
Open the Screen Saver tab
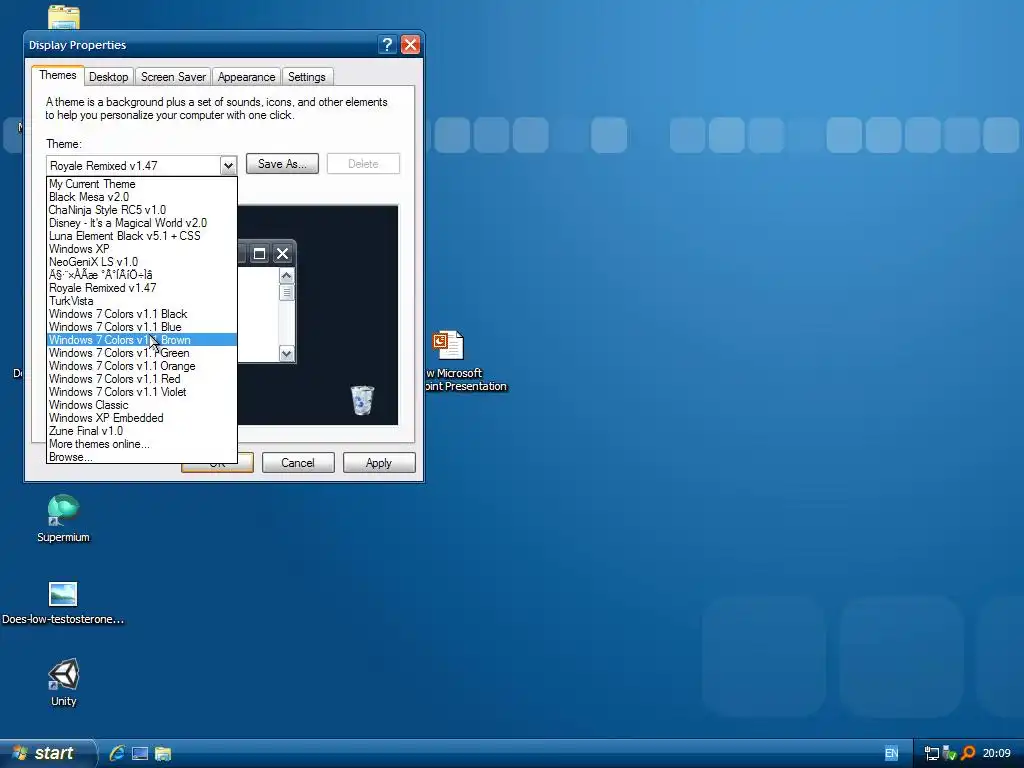coord(173,76)
